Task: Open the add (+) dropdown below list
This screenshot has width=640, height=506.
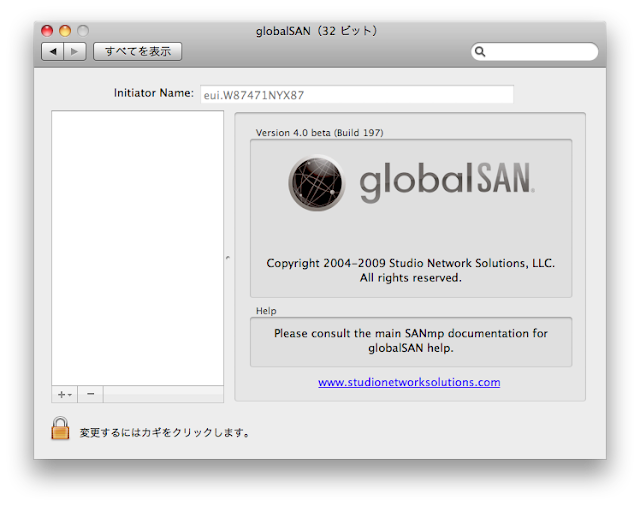Action: 64,394
